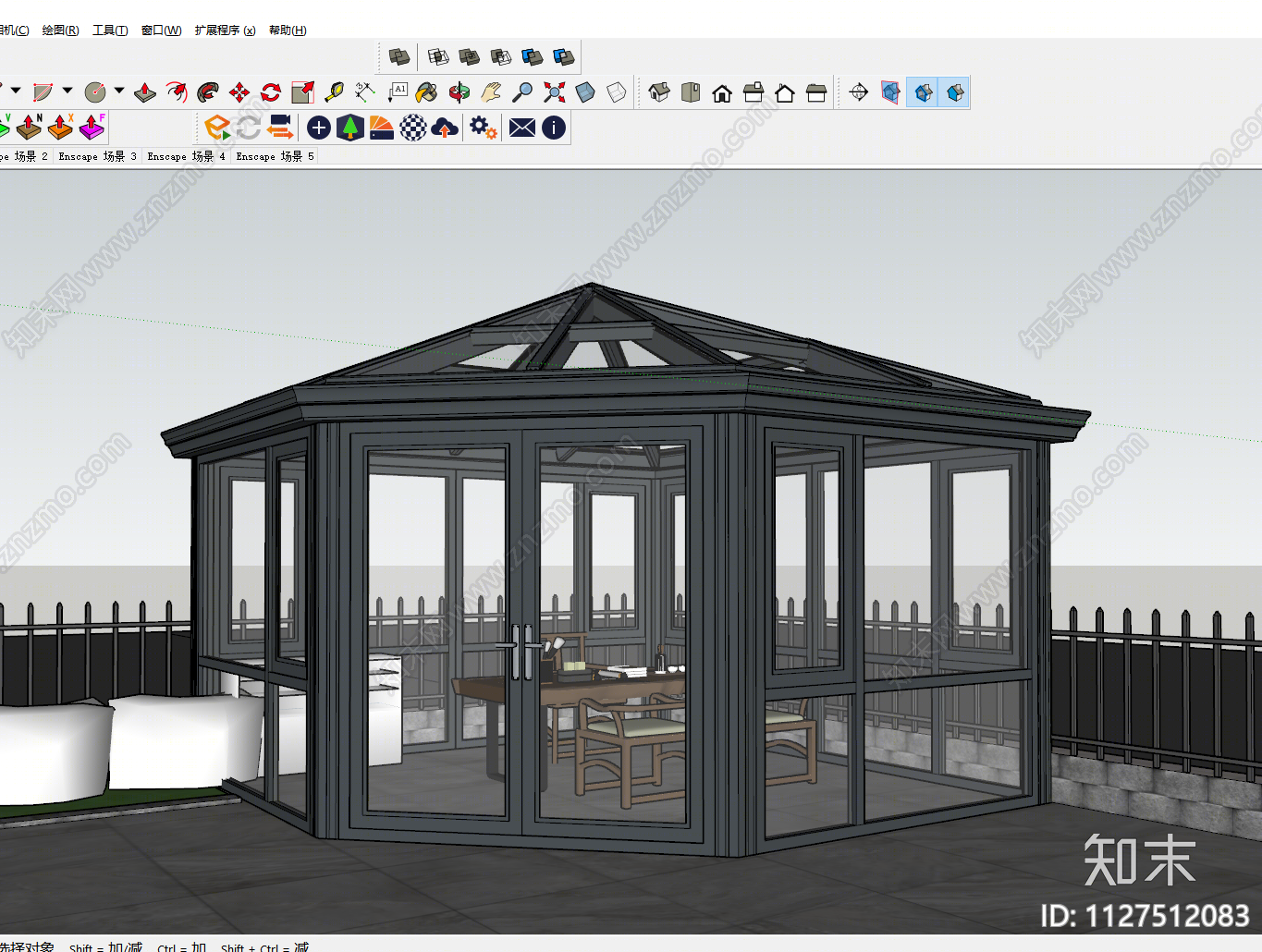The height and width of the screenshot is (952, 1262).
Task: Switch to Enscape 场景 4 tab
Action: click(x=186, y=156)
